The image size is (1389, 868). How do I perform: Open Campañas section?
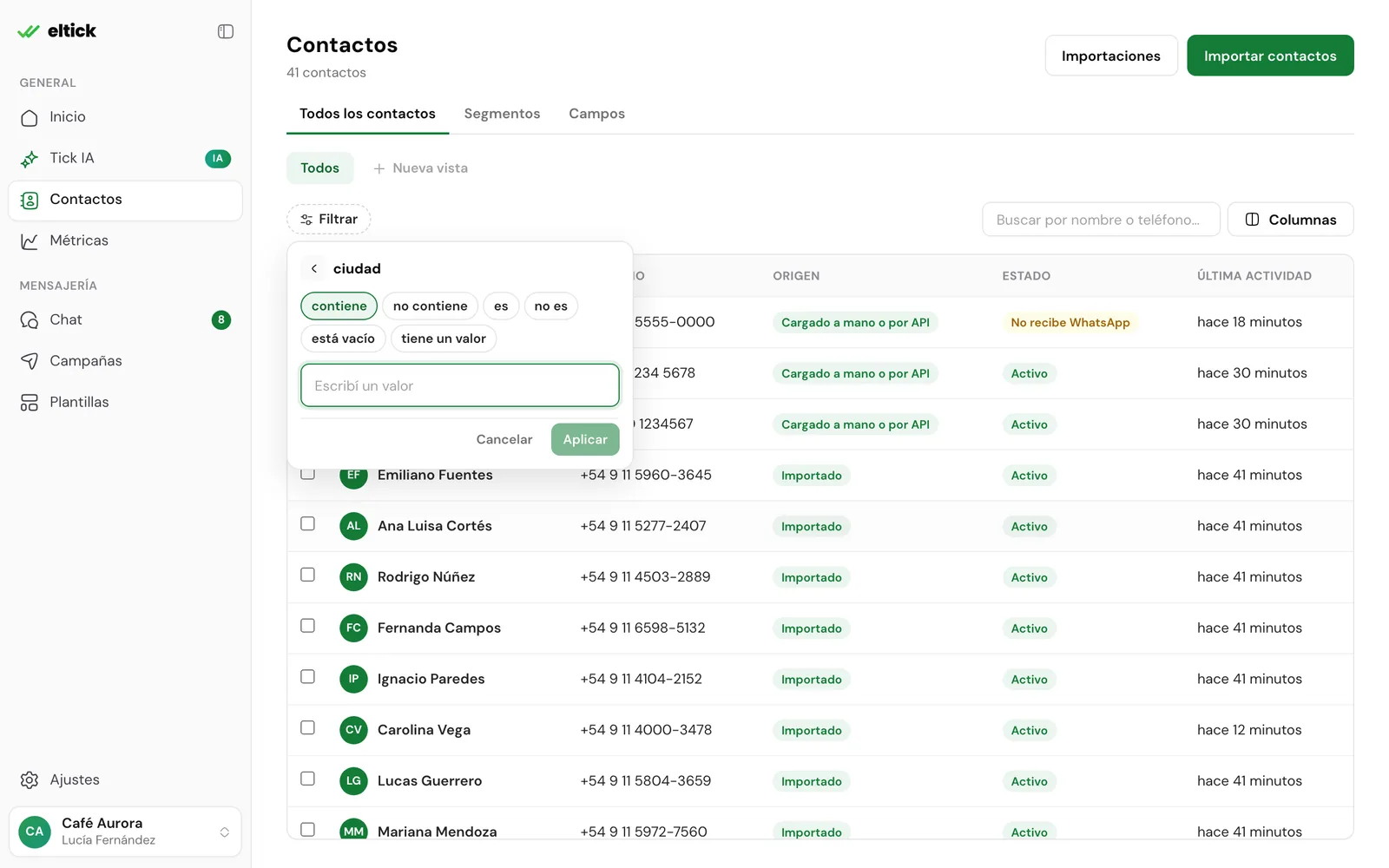[x=125, y=361]
